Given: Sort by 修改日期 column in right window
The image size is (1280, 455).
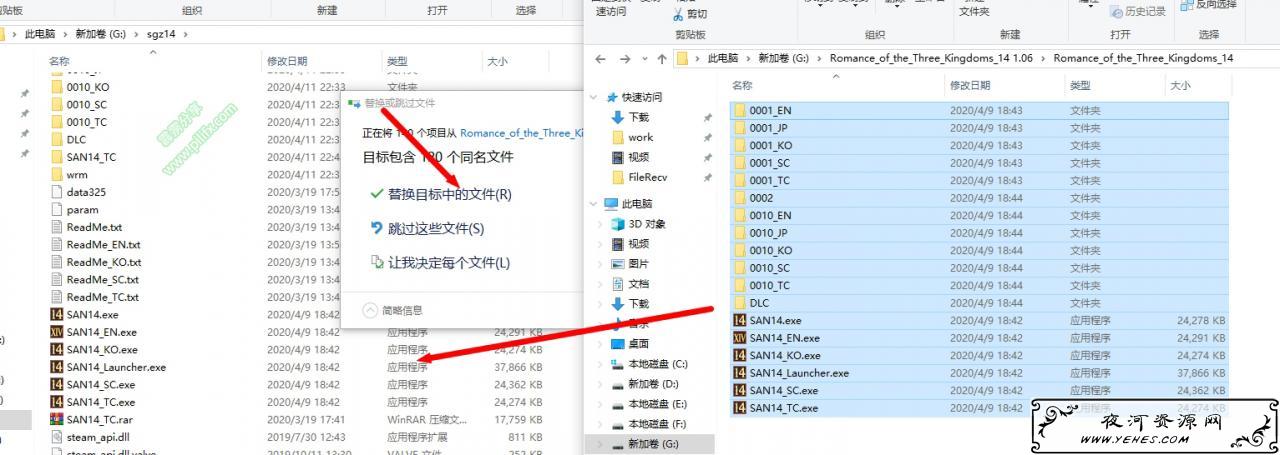Looking at the screenshot, I should point(970,85).
